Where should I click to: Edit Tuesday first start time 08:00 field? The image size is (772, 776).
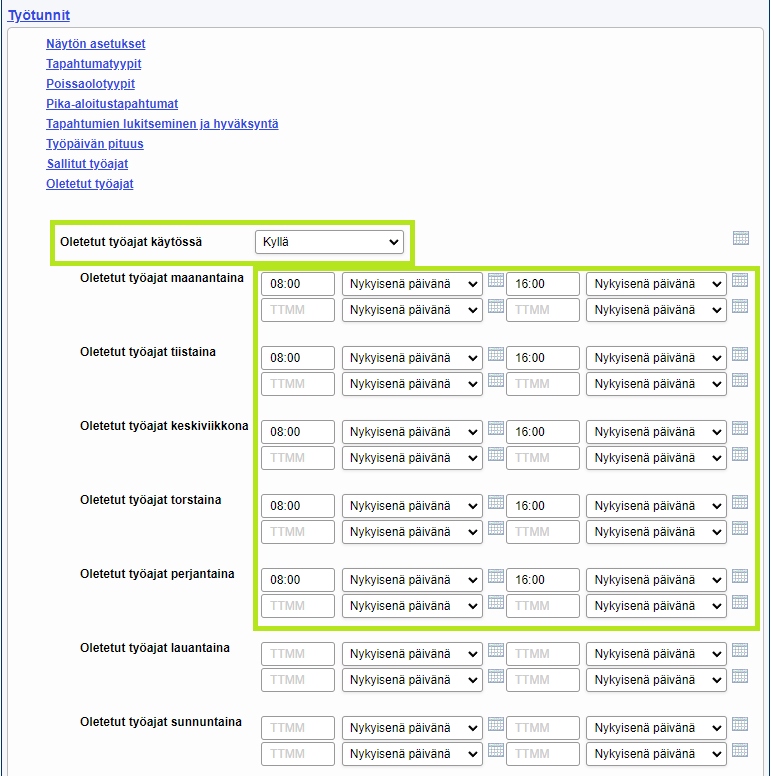pyautogui.click(x=298, y=358)
